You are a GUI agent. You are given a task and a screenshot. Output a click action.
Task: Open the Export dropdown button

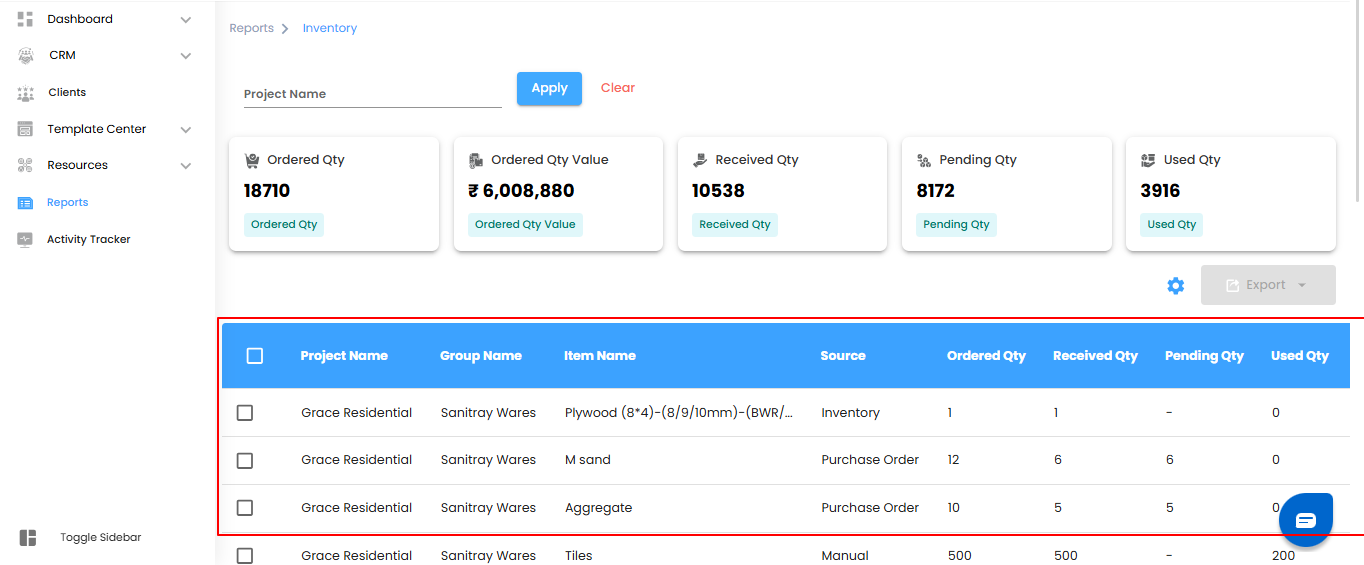point(1267,285)
